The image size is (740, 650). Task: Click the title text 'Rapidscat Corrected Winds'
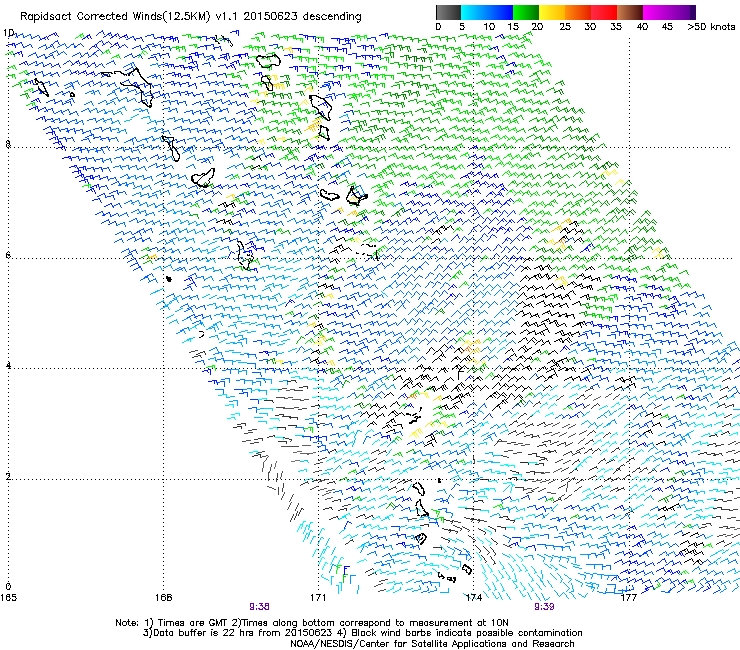[x=91, y=17]
